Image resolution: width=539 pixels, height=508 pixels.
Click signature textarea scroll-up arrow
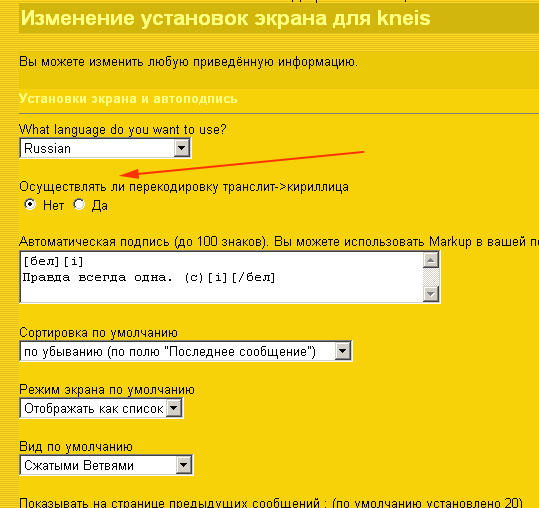coord(431,260)
